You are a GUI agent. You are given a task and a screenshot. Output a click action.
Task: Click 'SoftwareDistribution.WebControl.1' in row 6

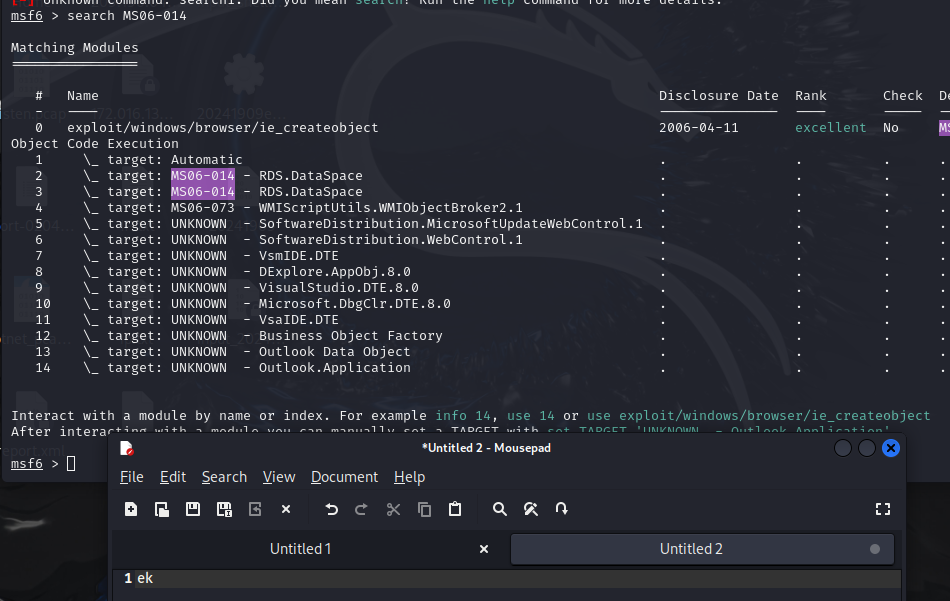point(390,240)
